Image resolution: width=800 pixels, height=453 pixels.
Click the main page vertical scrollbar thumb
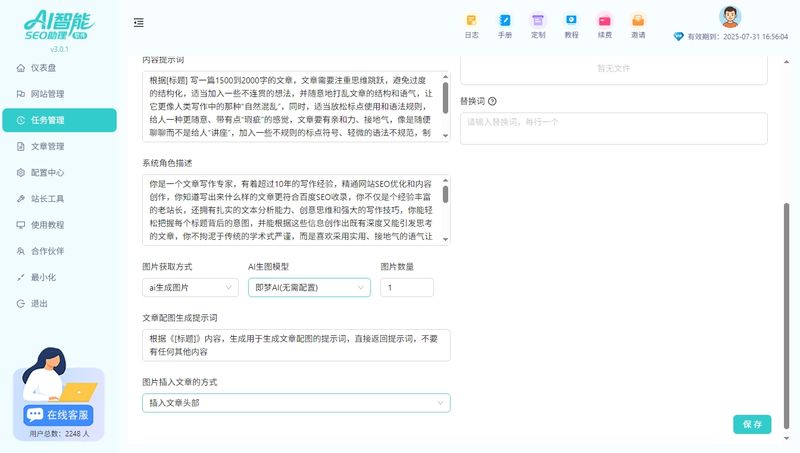[786, 316]
